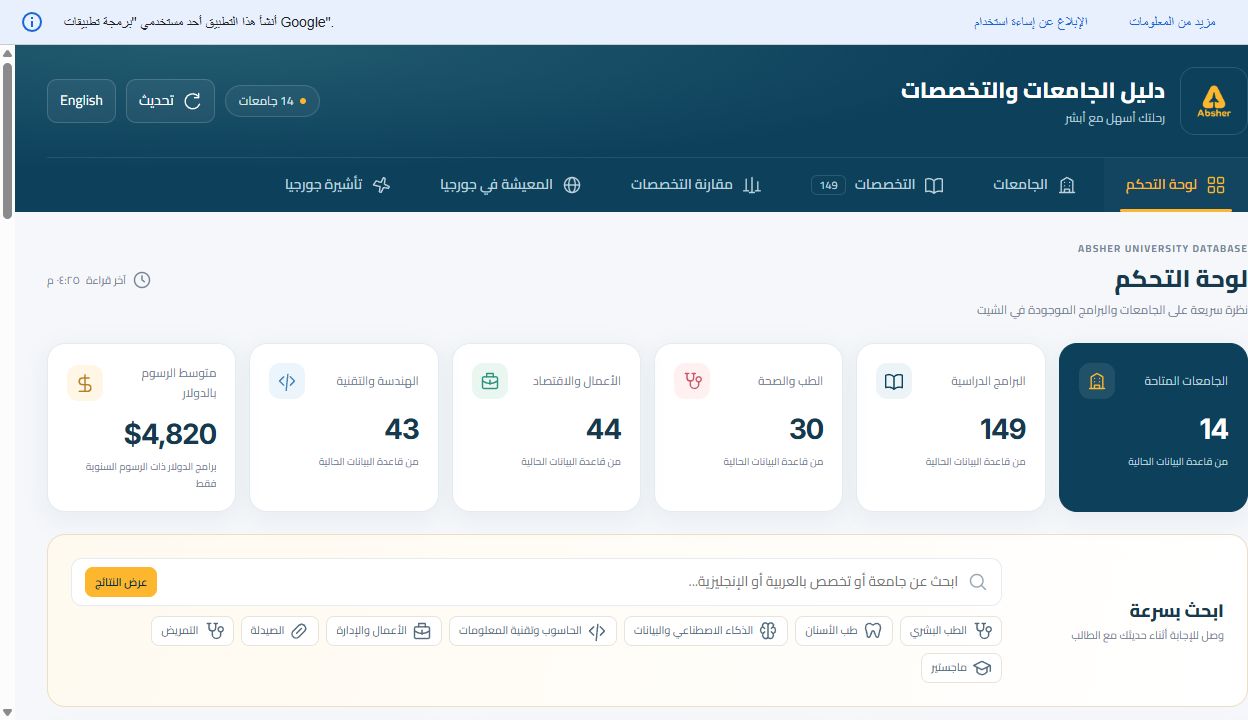Click the pill icon in الصيدلة chip

[299, 631]
